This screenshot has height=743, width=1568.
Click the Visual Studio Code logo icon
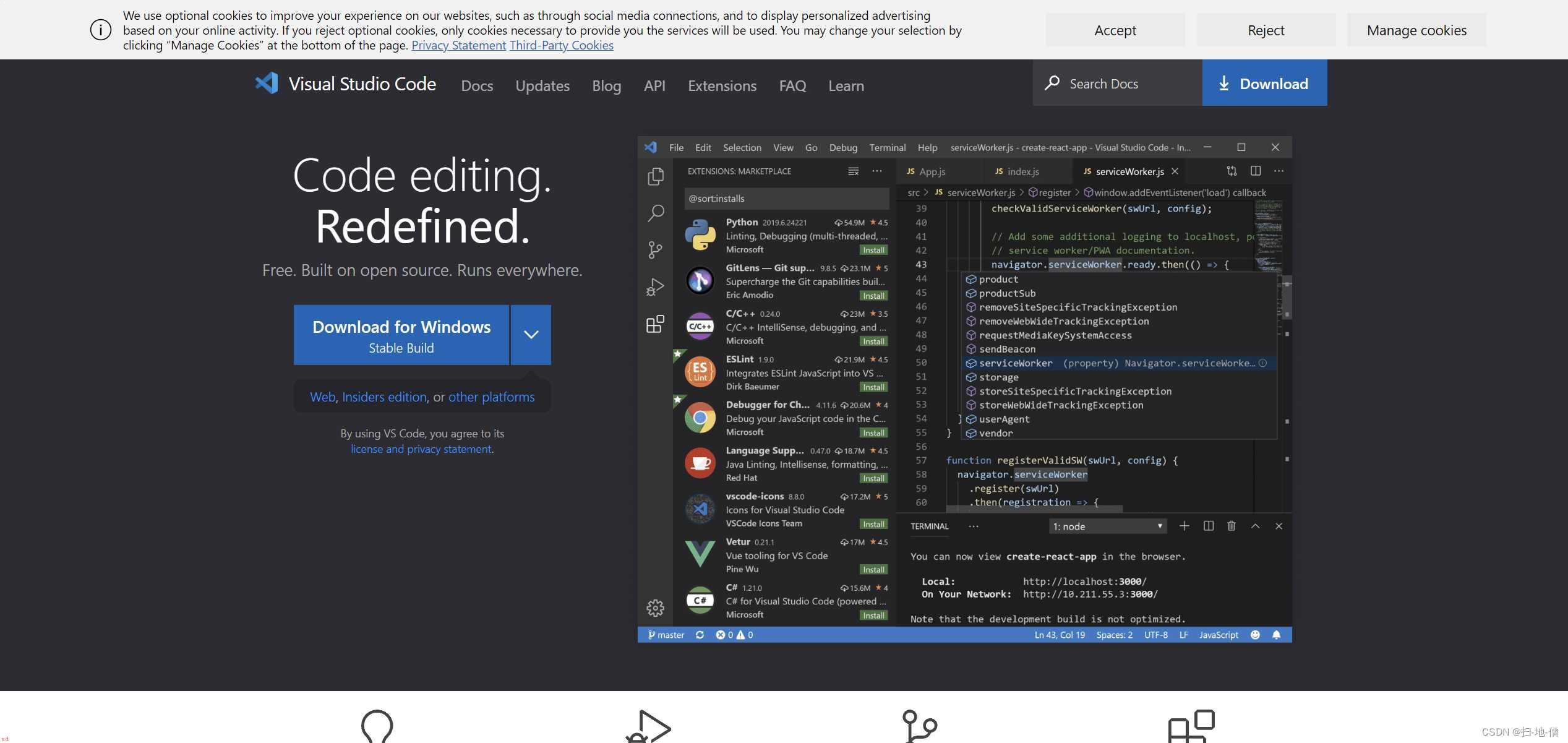267,84
